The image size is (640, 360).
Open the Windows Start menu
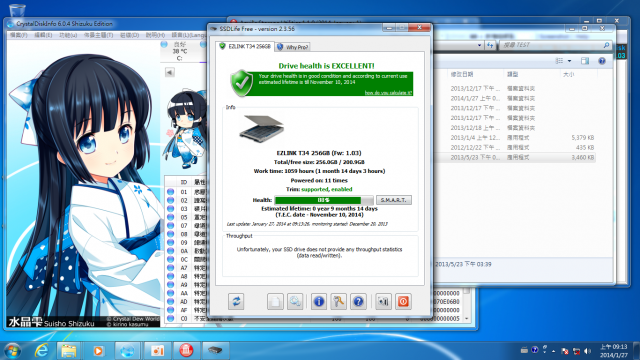[x=12, y=350]
